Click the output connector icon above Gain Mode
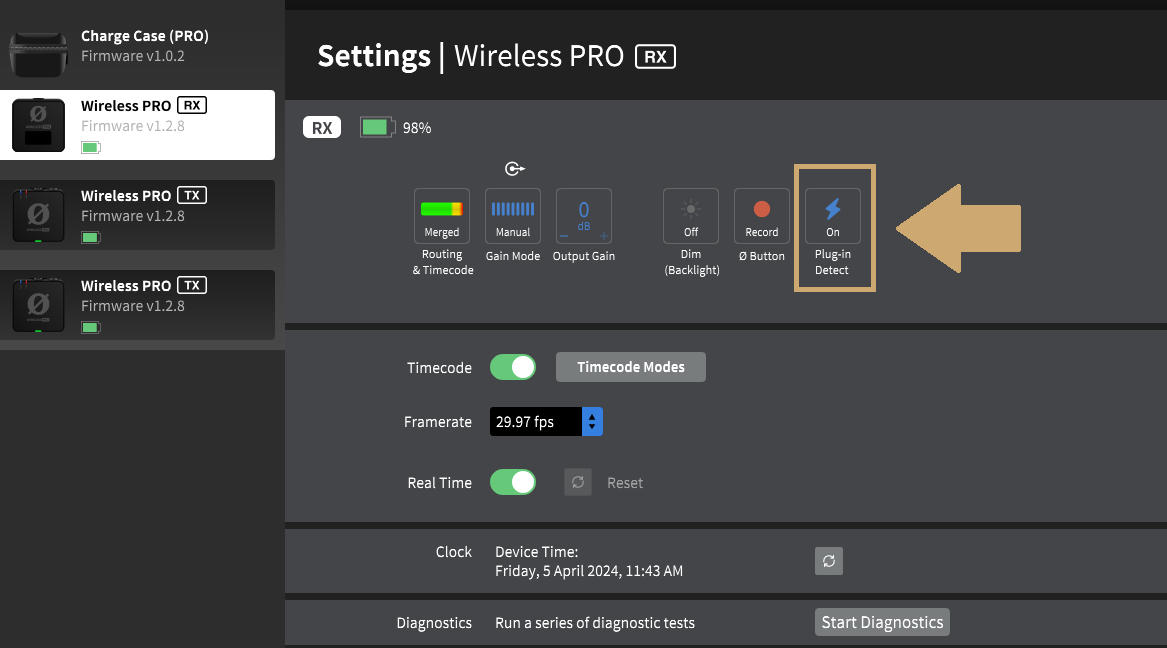This screenshot has width=1167, height=648. point(514,169)
